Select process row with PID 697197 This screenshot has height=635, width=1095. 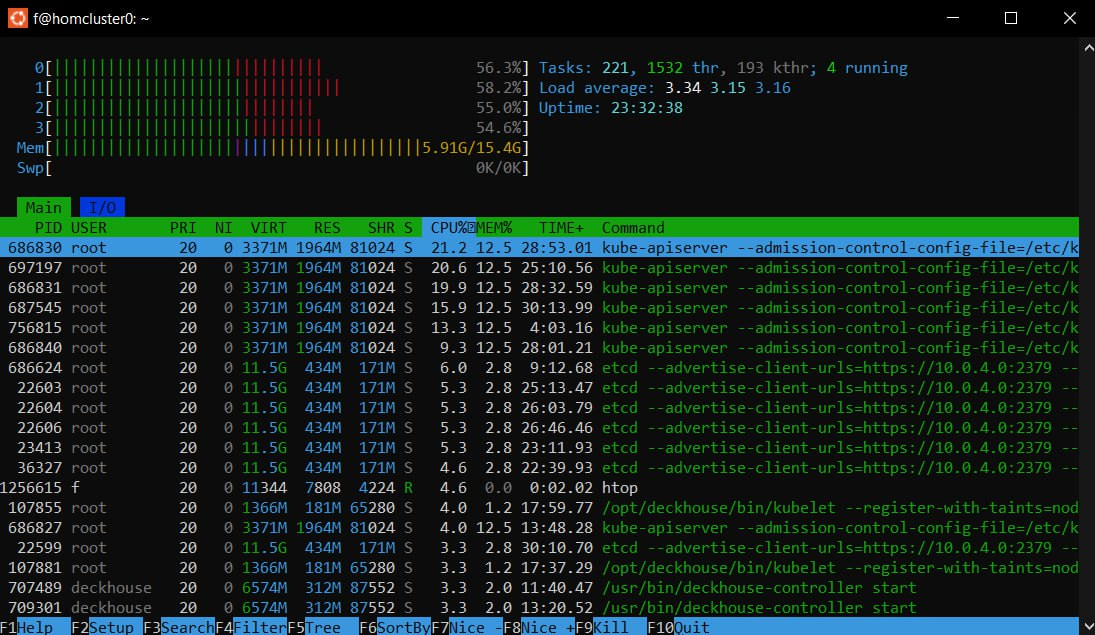pos(539,268)
